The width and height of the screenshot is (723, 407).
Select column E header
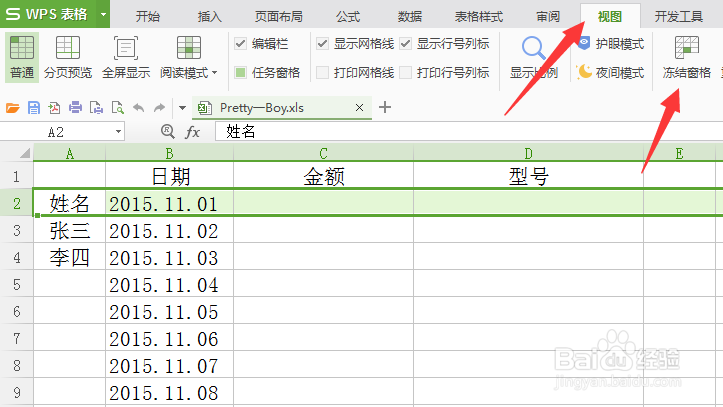[x=680, y=153]
